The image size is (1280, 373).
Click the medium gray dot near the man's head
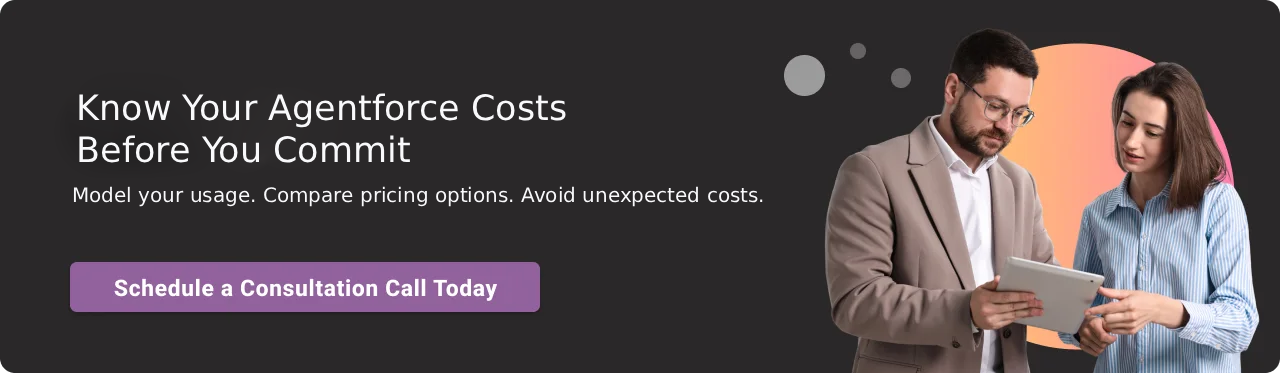pyautogui.click(x=901, y=78)
